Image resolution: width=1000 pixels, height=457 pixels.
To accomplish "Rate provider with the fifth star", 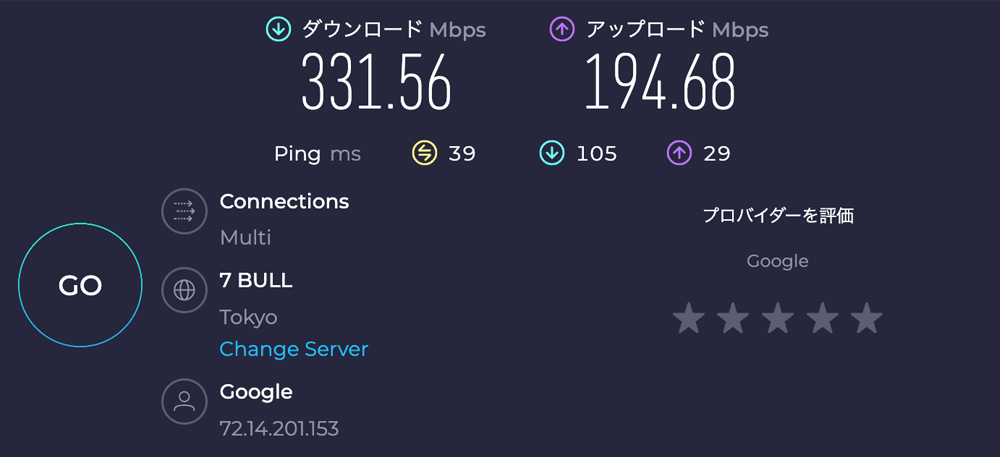I will (x=867, y=319).
